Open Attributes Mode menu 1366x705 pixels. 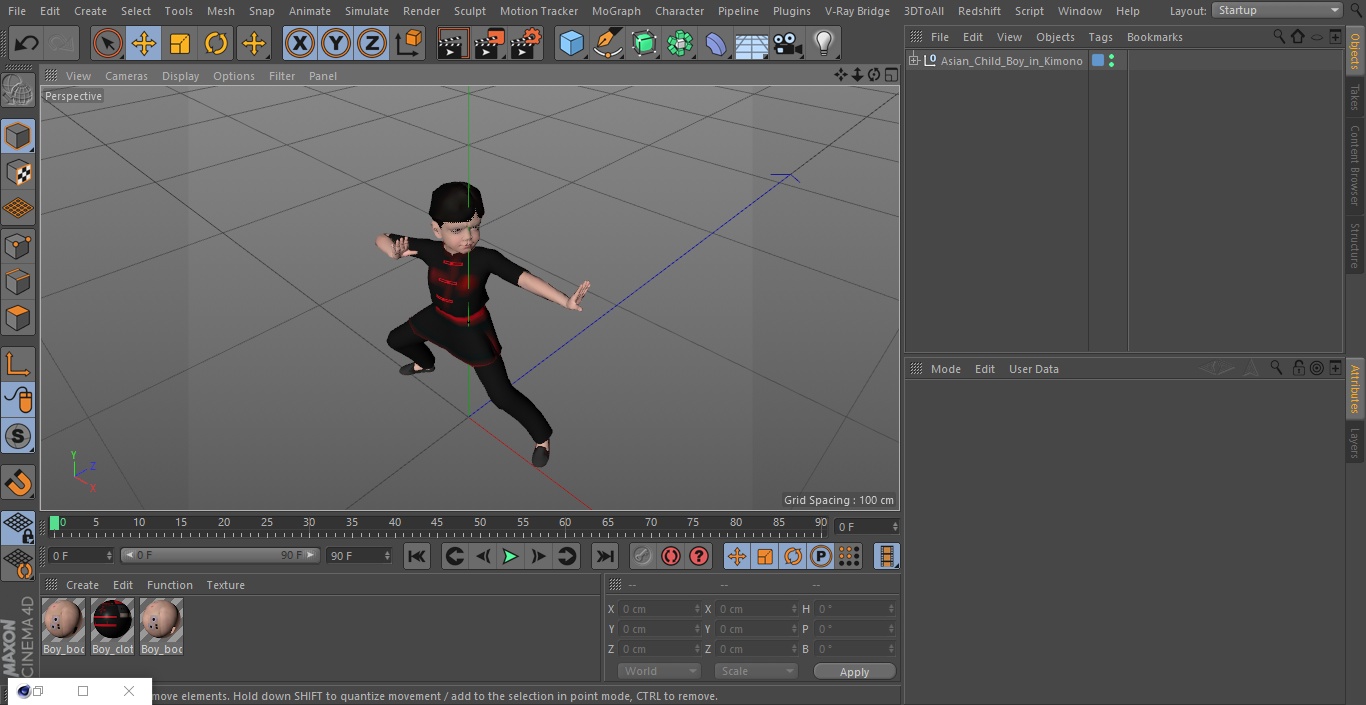(946, 369)
